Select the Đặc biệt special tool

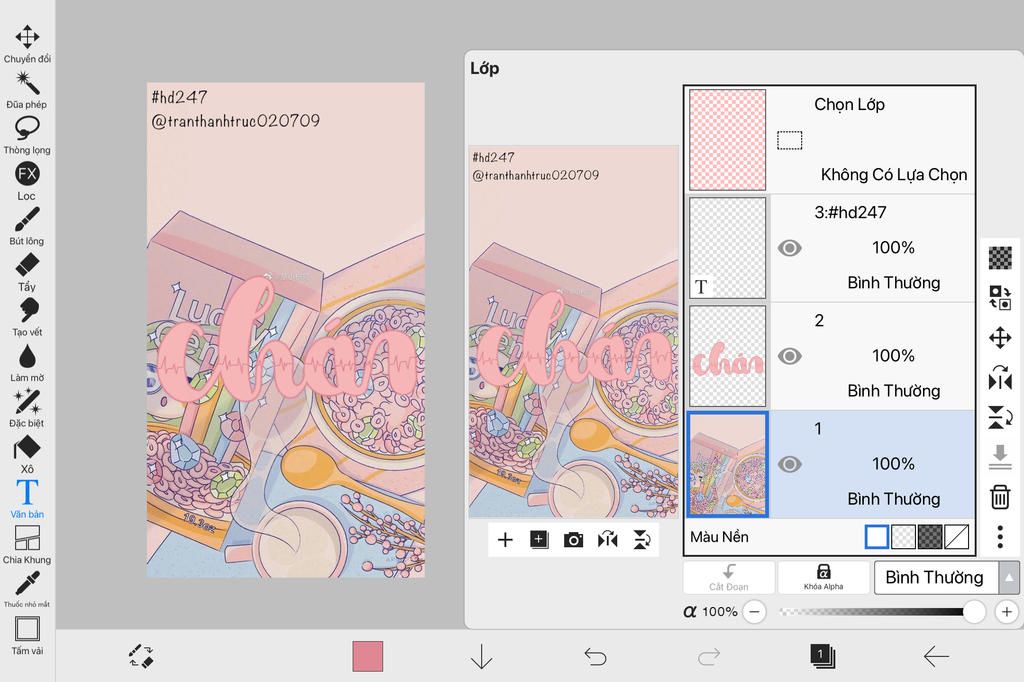click(27, 408)
